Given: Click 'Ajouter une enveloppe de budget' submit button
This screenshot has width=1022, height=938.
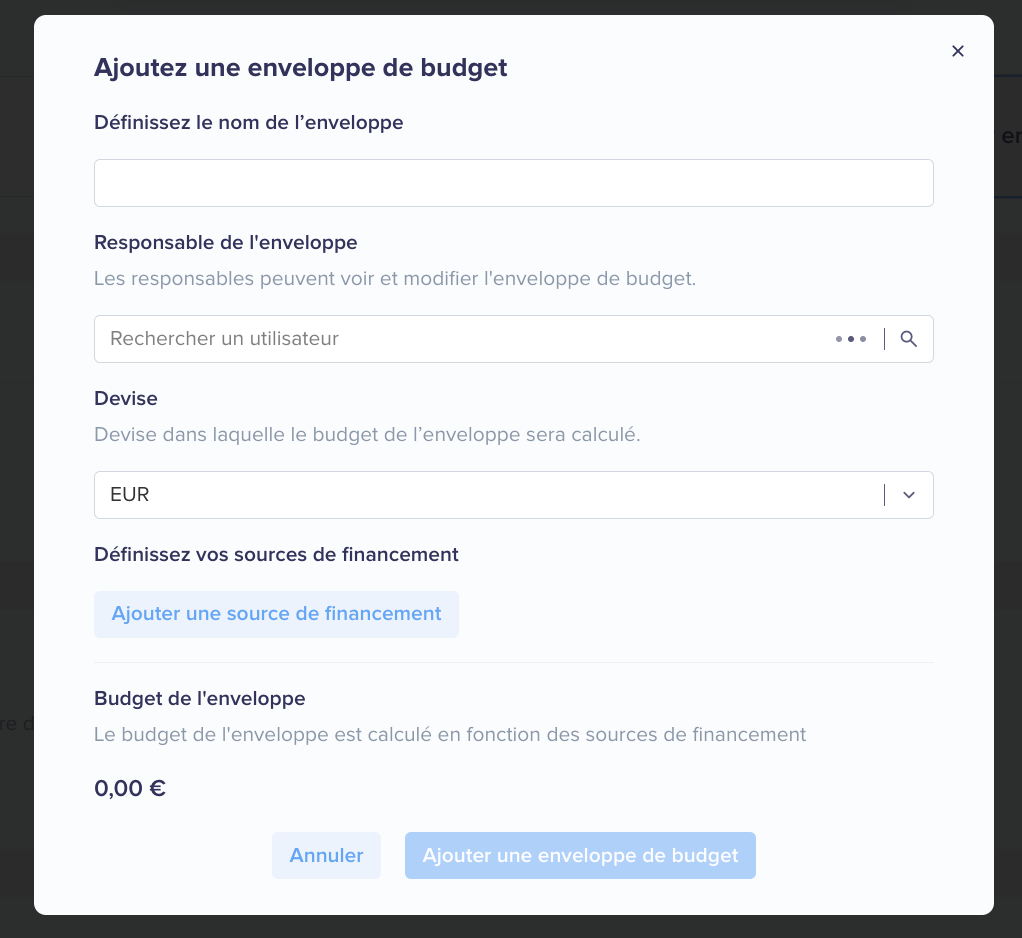Looking at the screenshot, I should tap(580, 855).
